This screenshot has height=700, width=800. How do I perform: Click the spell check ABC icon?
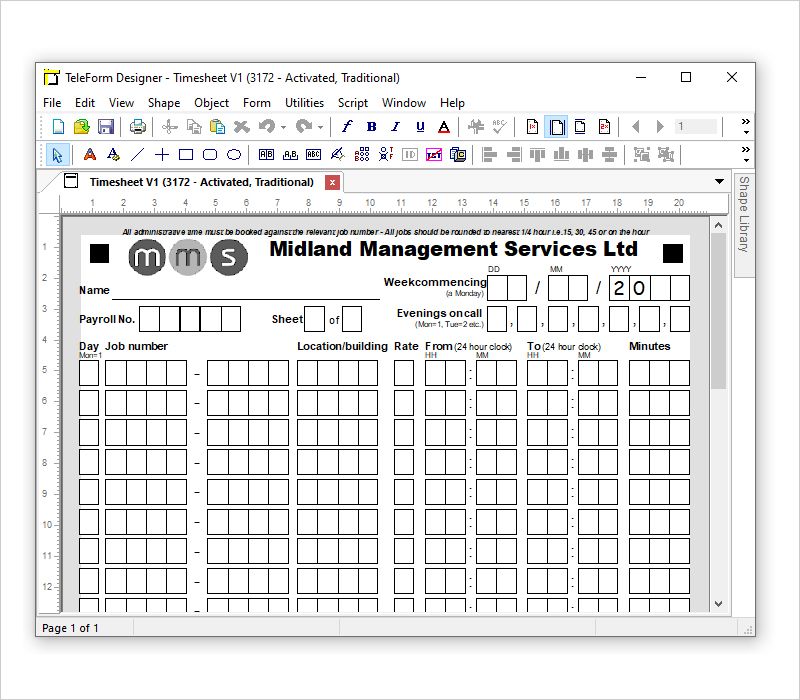point(499,127)
